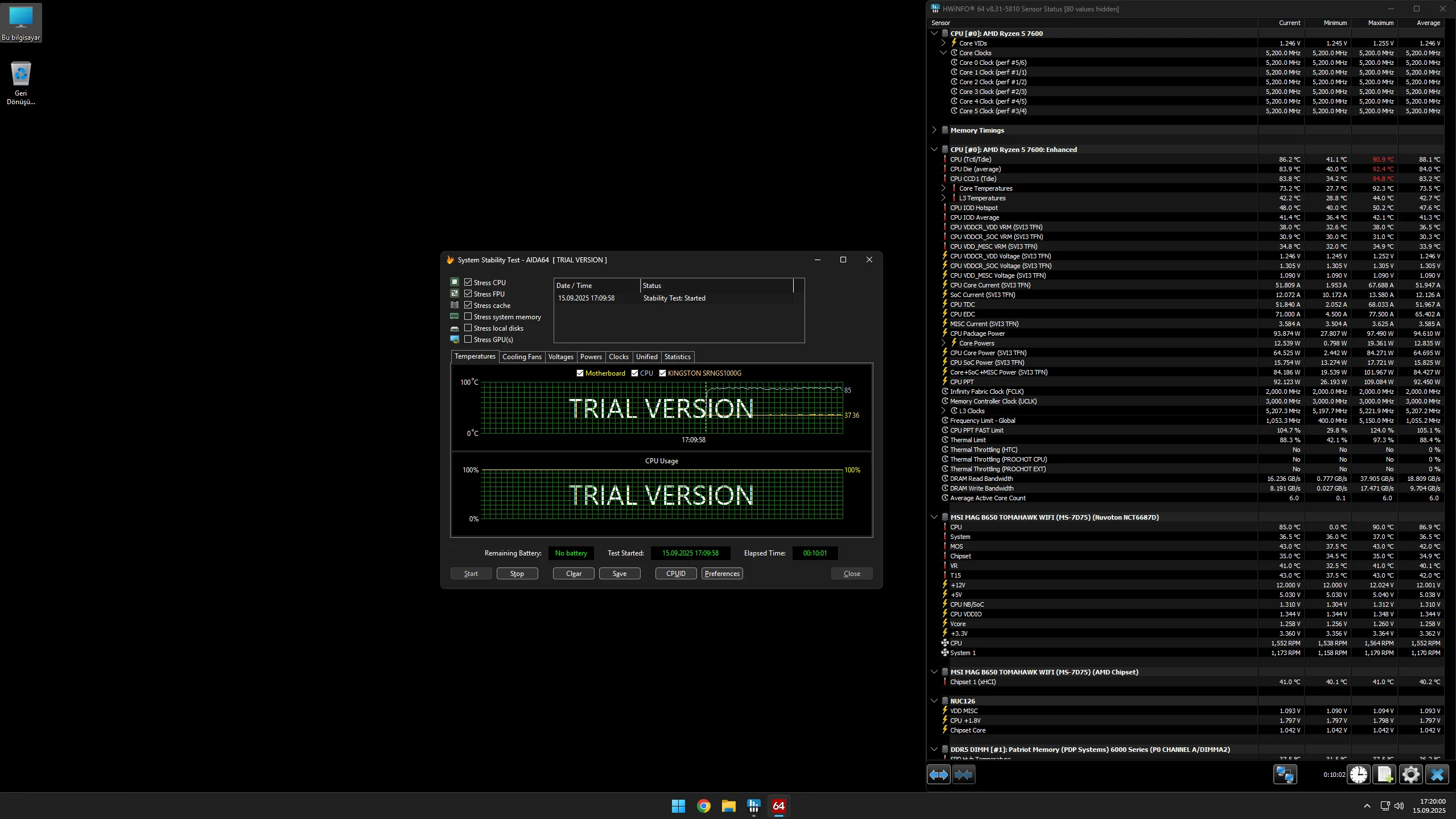Open the Statistics tab

(x=677, y=357)
